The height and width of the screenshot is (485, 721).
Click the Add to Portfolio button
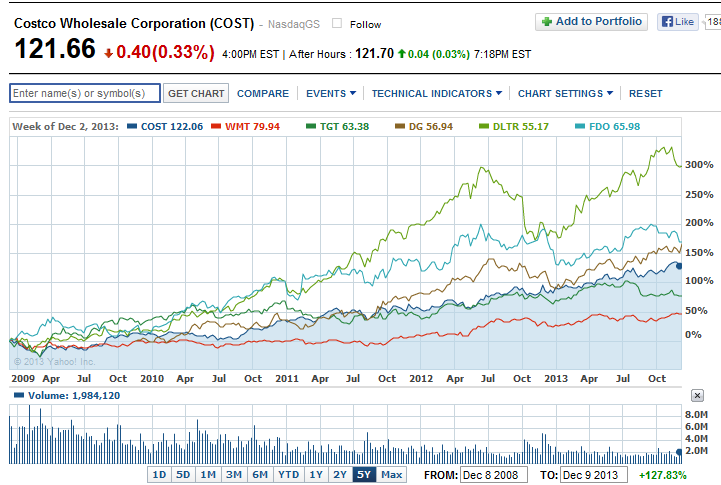pyautogui.click(x=591, y=22)
